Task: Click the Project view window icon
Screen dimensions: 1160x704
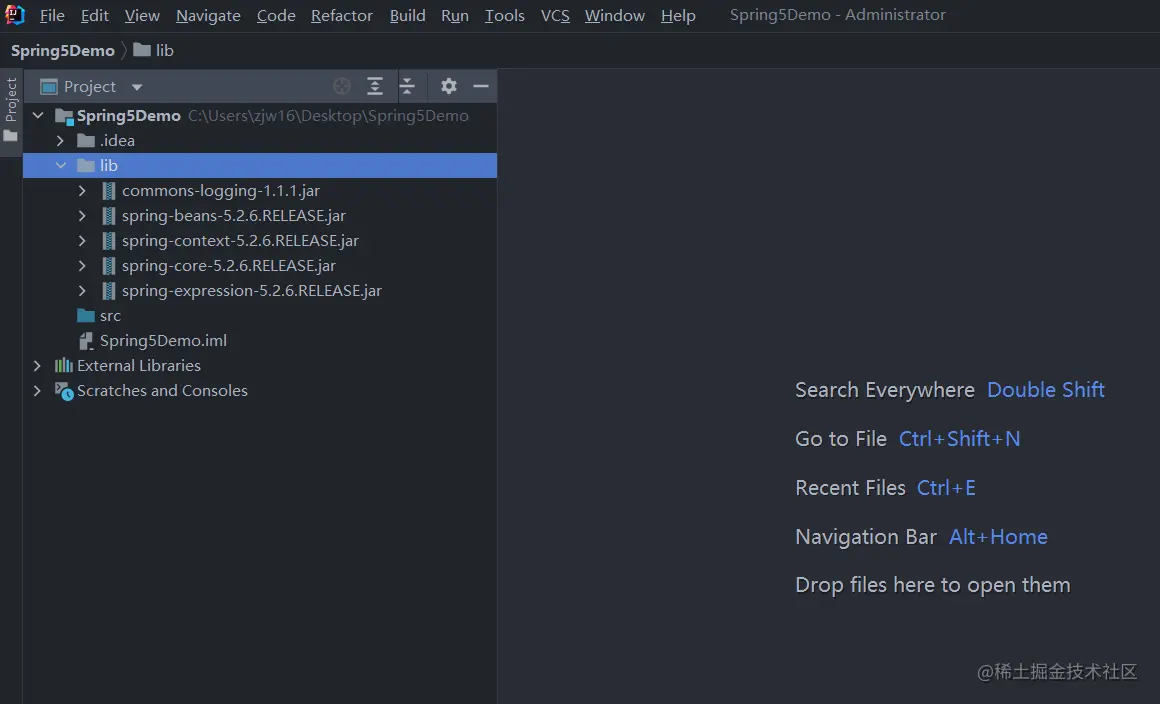Action: tap(49, 87)
